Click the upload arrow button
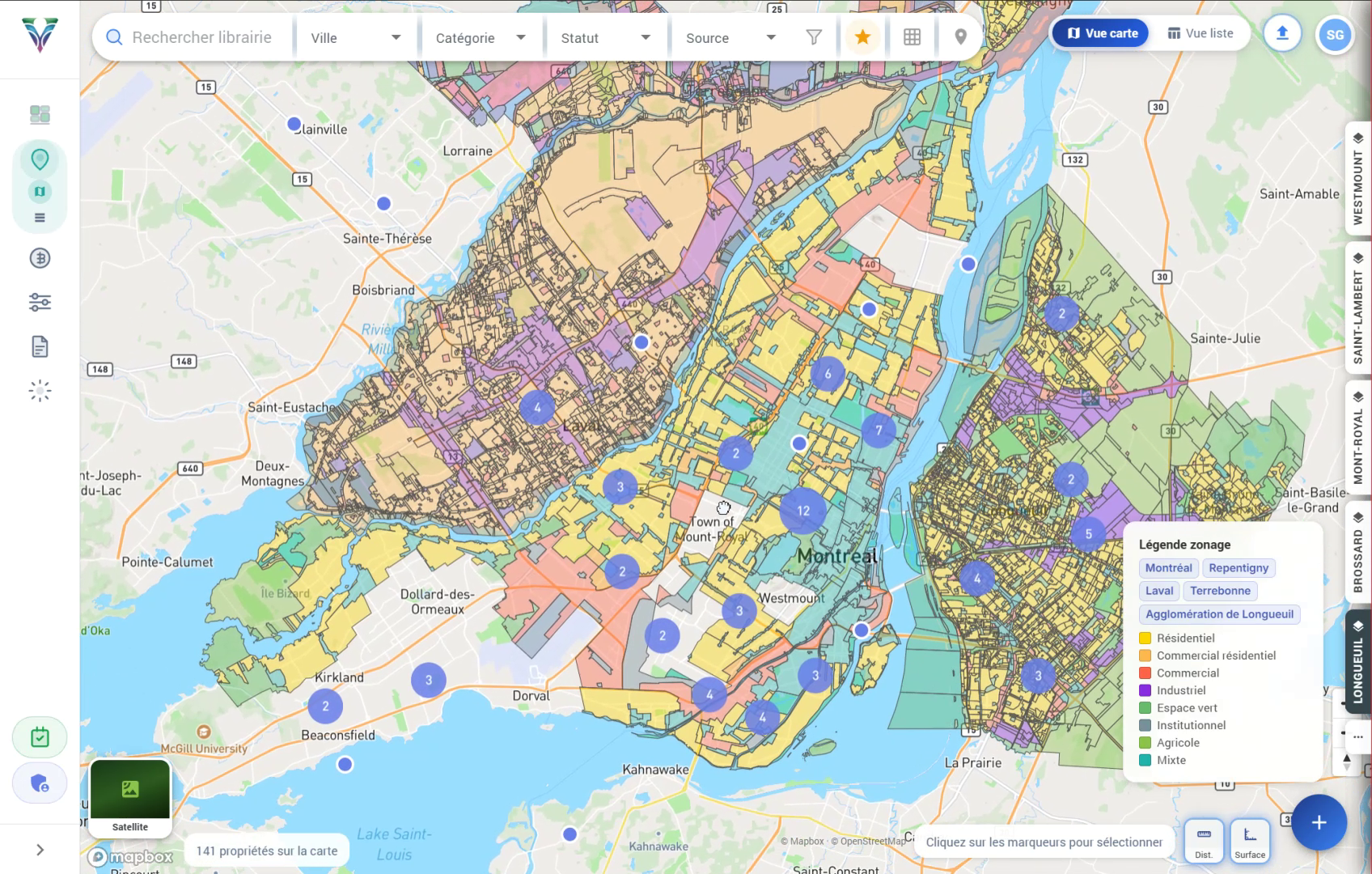This screenshot has width=1372, height=874. tap(1281, 34)
